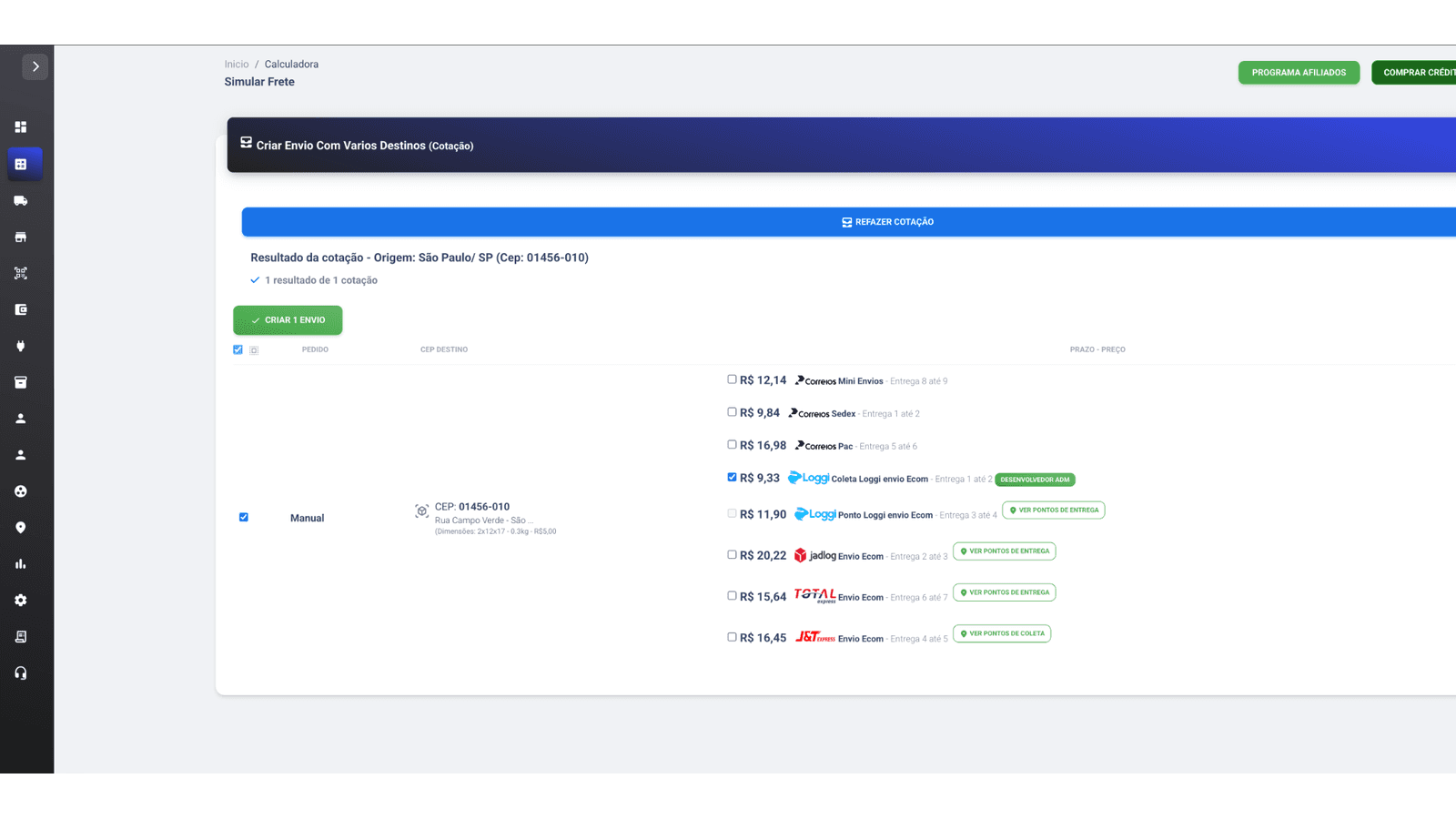Toggle the select-all checkbox in table header
This screenshot has height=819, width=1456.
point(238,349)
